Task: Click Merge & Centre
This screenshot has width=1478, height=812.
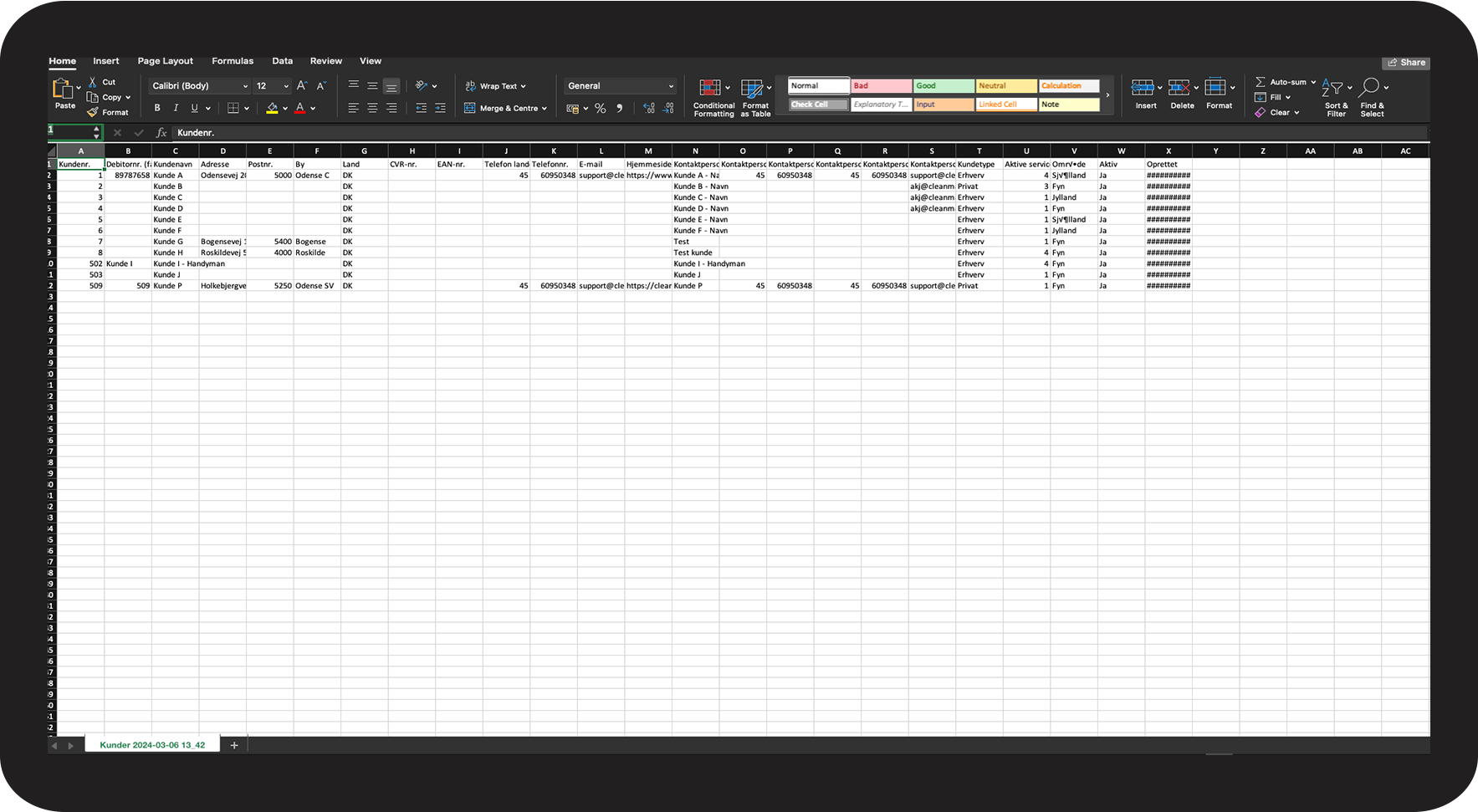Action: (x=505, y=108)
